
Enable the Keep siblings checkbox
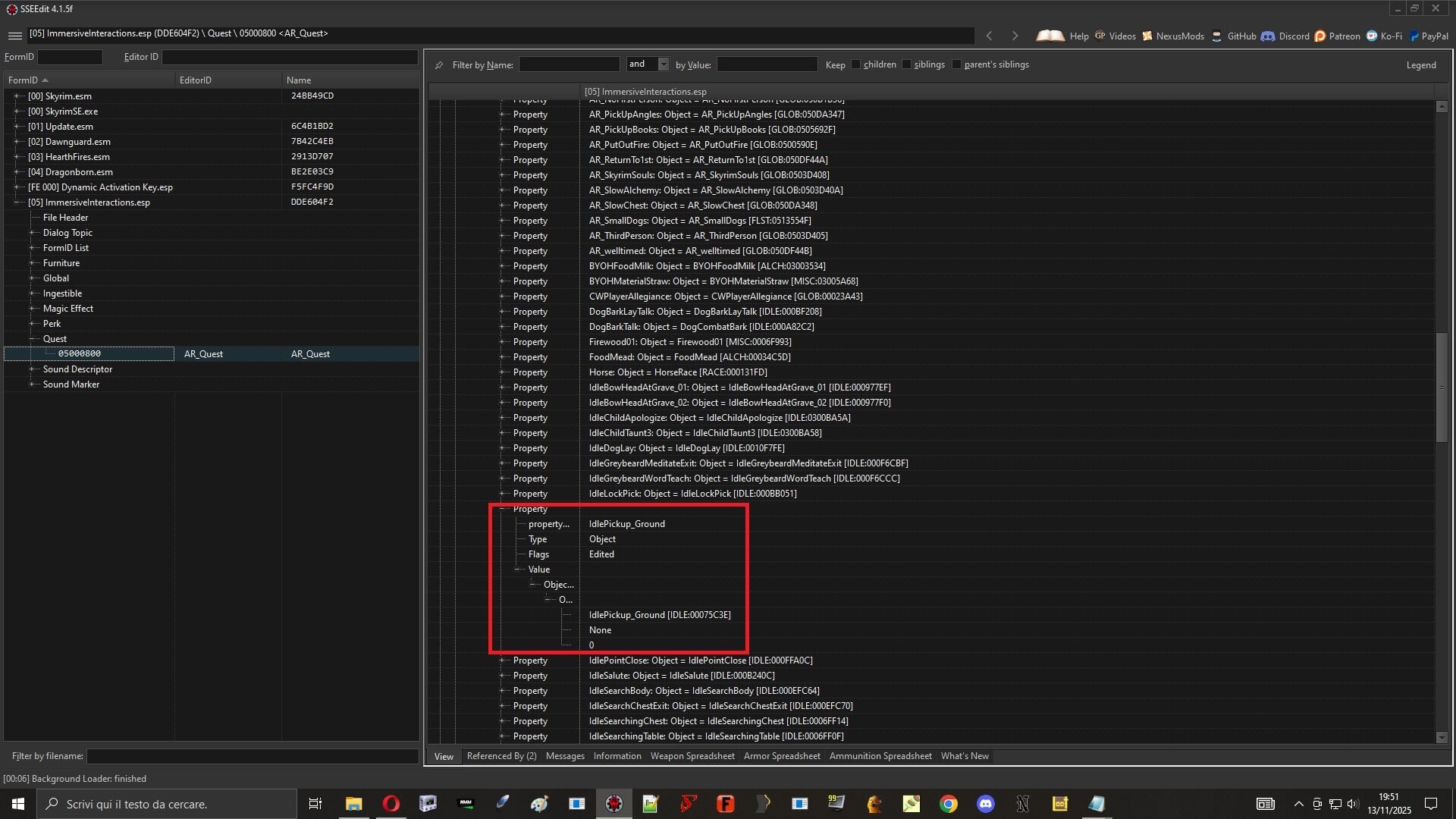(906, 64)
